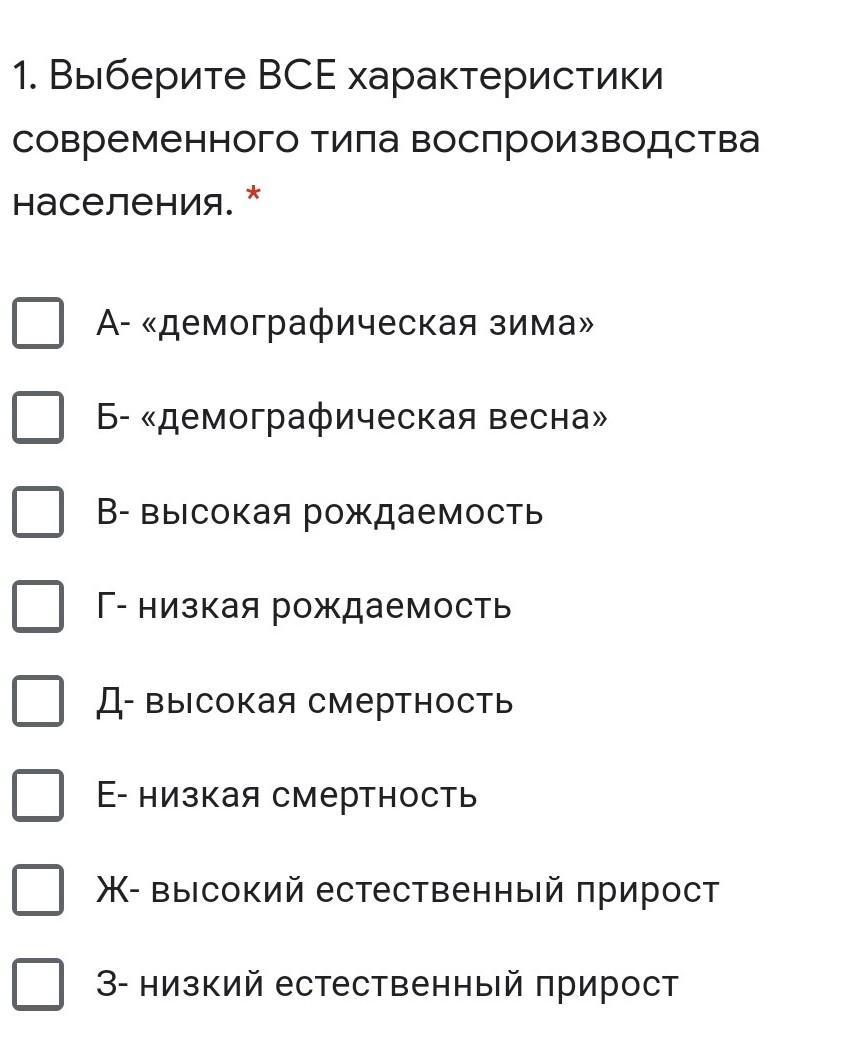864x1042 pixels.
Task: Check the box for А- «демографическая зима»
Action: pyautogui.click(x=38, y=324)
